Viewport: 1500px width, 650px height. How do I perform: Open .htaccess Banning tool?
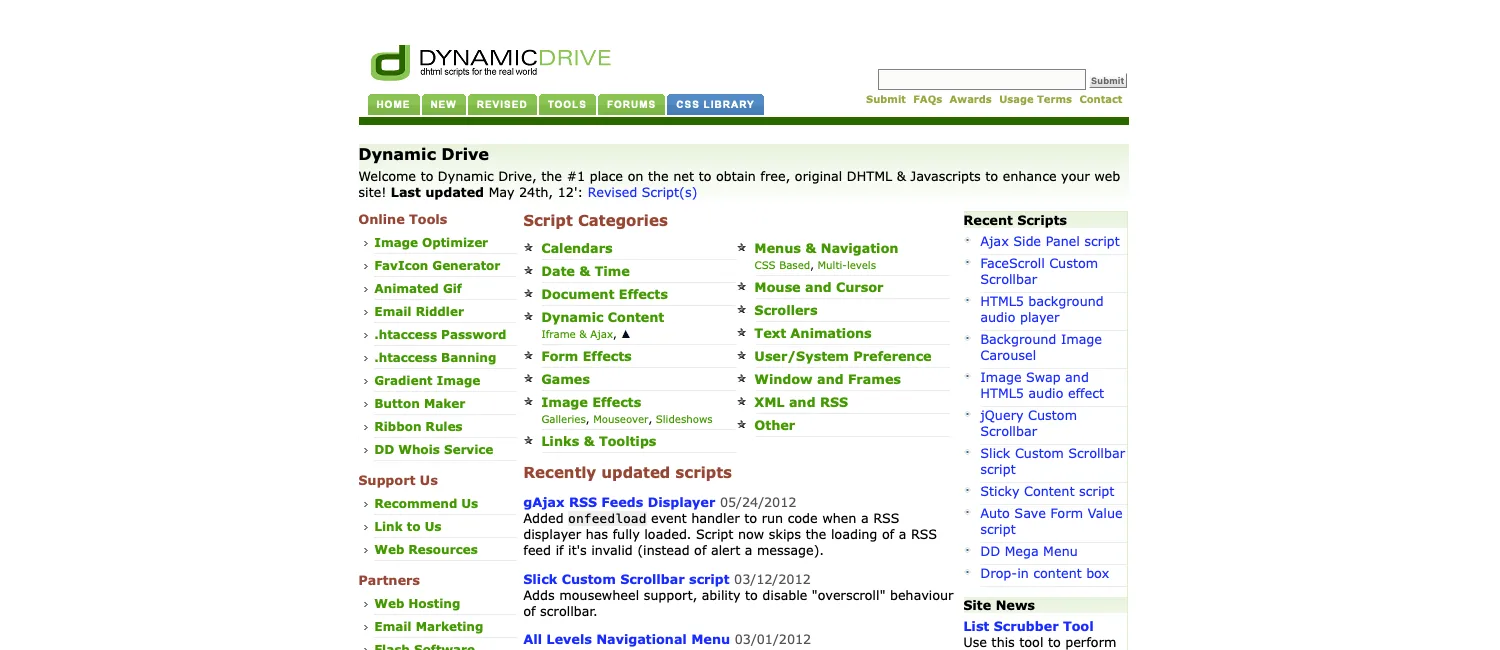point(435,358)
